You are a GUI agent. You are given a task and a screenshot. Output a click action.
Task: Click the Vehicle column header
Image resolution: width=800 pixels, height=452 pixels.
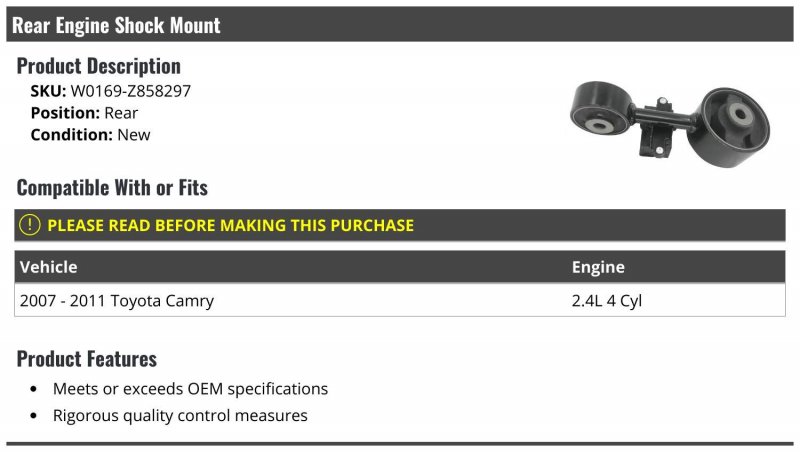pos(48,267)
